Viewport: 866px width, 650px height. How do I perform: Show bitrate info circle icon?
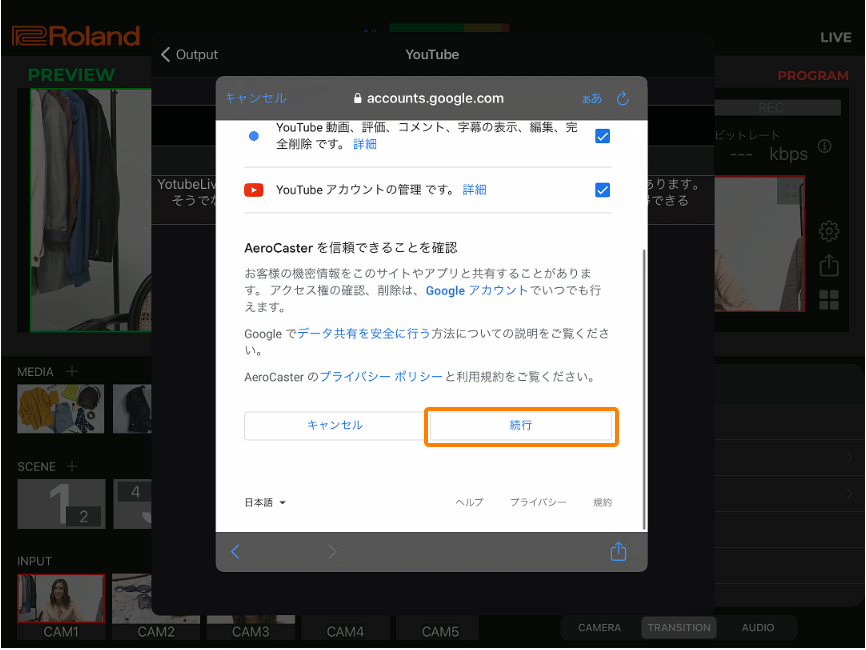pyautogui.click(x=825, y=146)
